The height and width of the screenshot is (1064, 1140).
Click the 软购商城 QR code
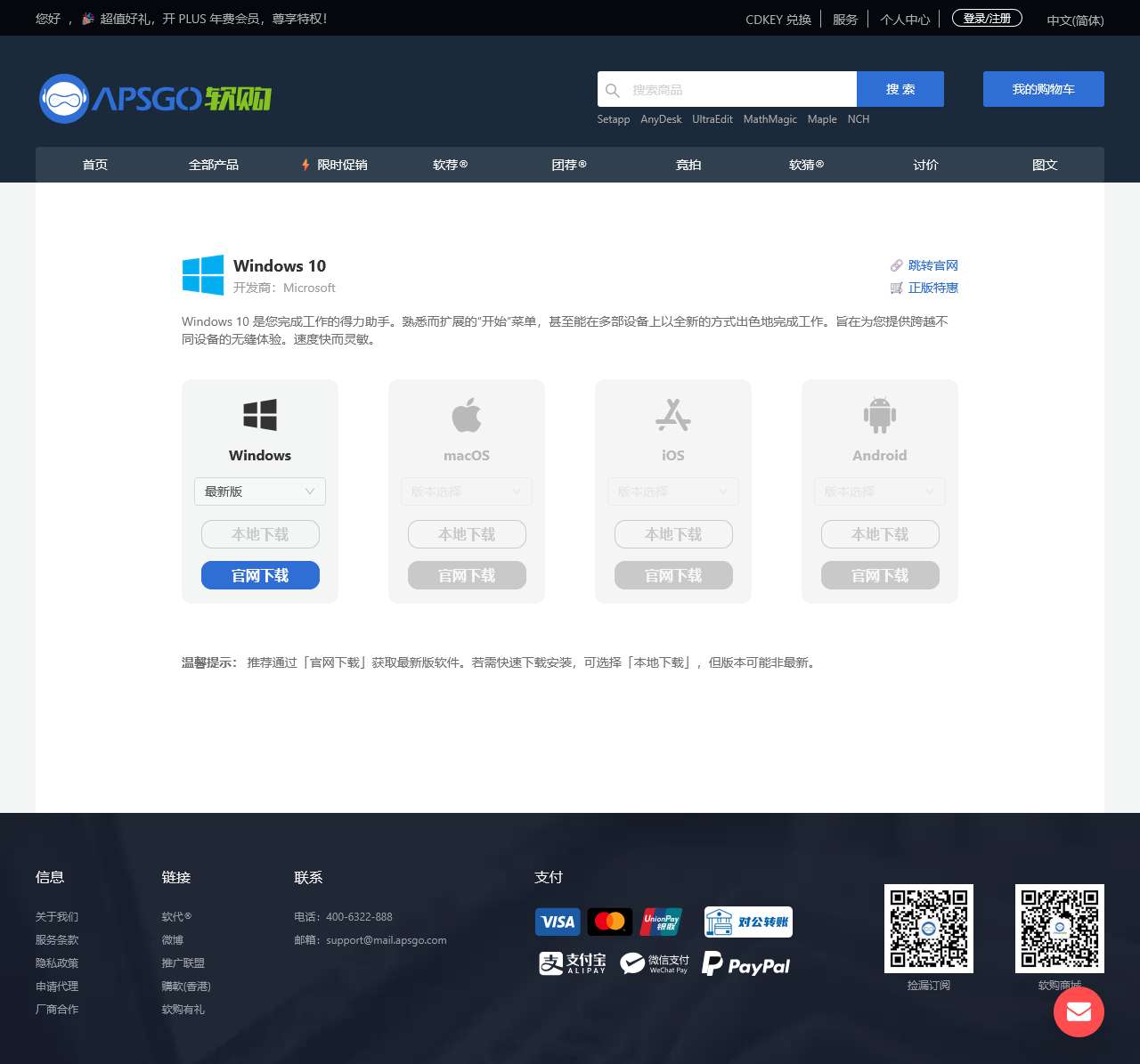[x=1060, y=929]
